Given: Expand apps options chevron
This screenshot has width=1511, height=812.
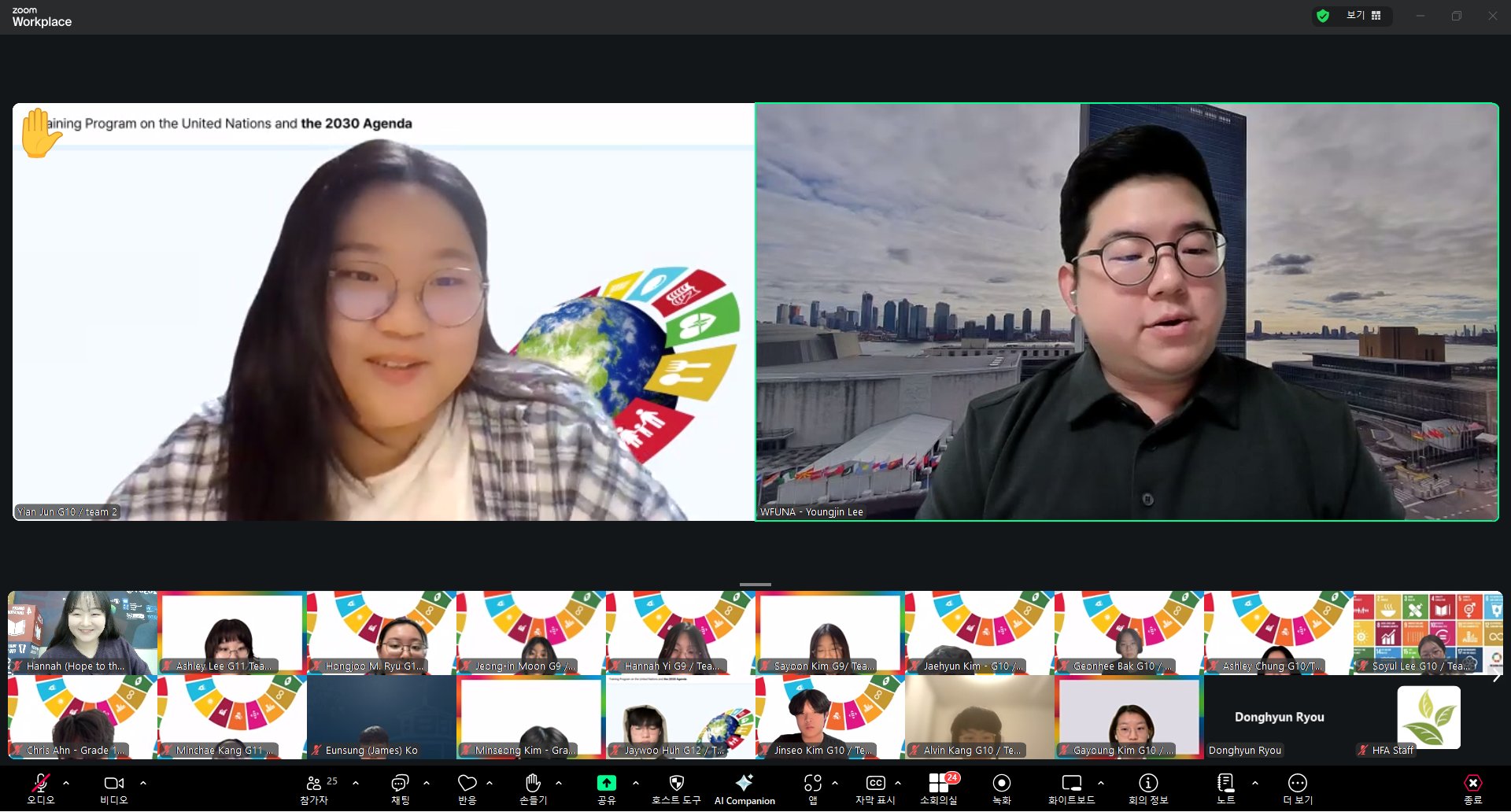Looking at the screenshot, I should click(835, 783).
